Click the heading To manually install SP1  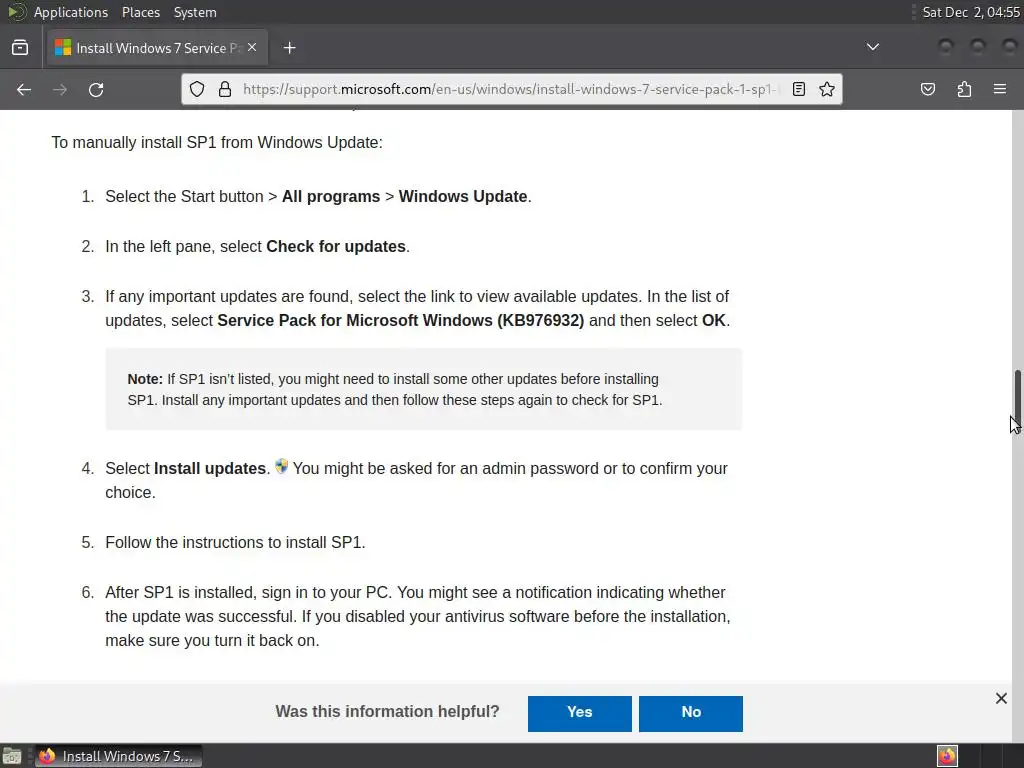[217, 142]
